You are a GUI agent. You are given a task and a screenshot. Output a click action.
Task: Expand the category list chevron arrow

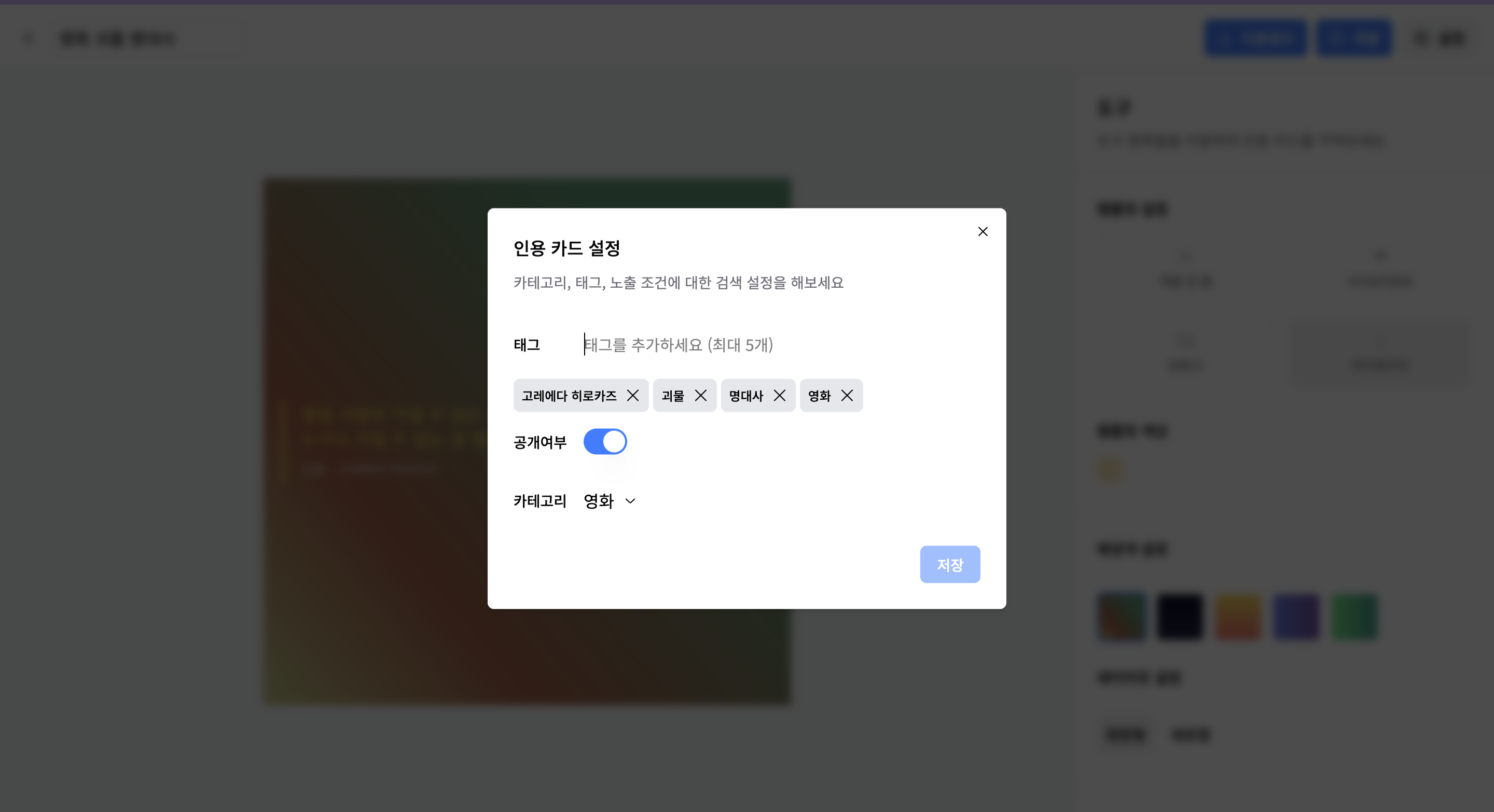(630, 501)
